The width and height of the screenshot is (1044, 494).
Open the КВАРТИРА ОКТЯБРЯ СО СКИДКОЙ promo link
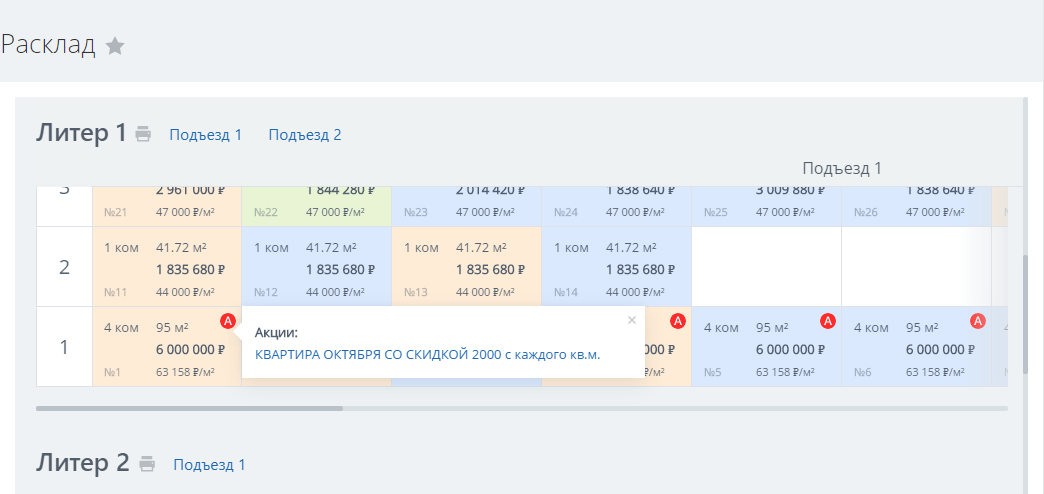click(x=427, y=355)
